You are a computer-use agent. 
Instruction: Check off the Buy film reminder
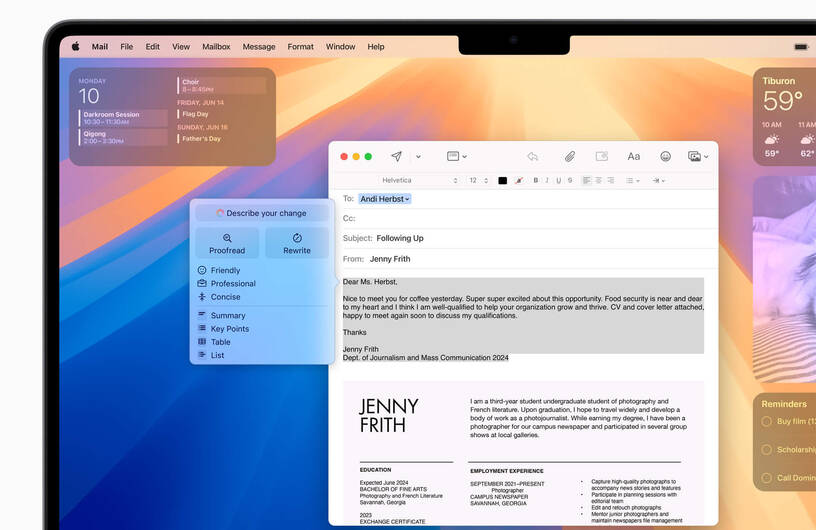click(767, 421)
